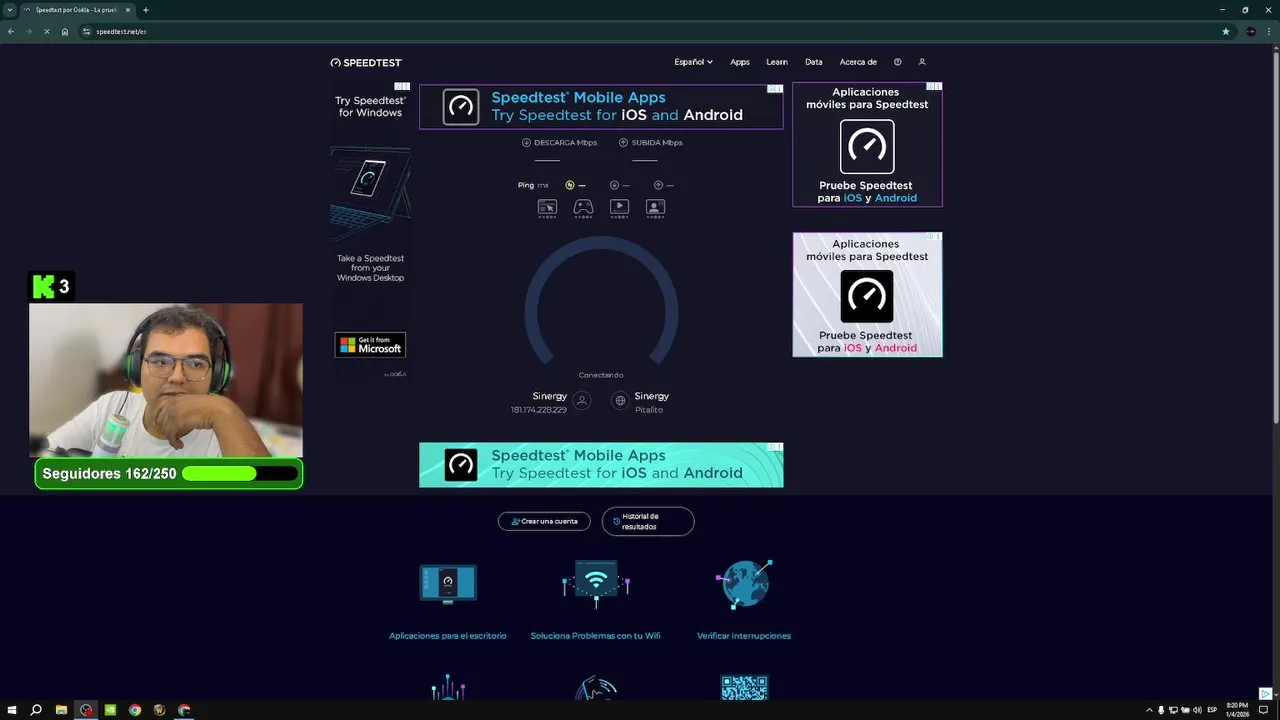The width and height of the screenshot is (1280, 720).
Task: Open the Español language dropdown
Action: coord(693,62)
